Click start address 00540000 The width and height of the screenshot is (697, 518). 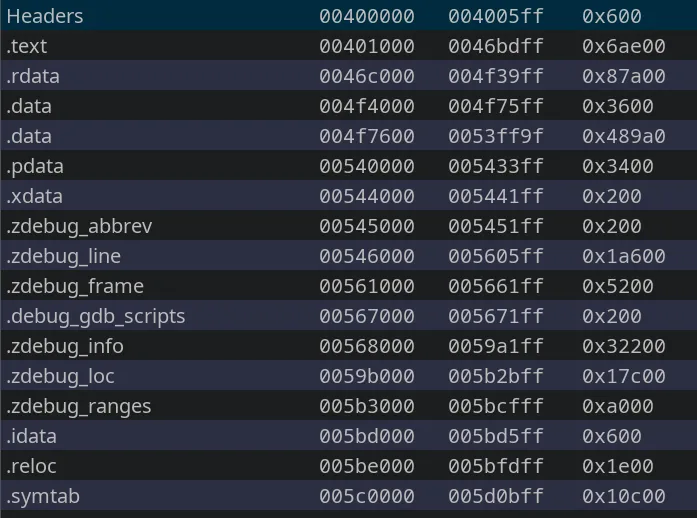(x=367, y=166)
